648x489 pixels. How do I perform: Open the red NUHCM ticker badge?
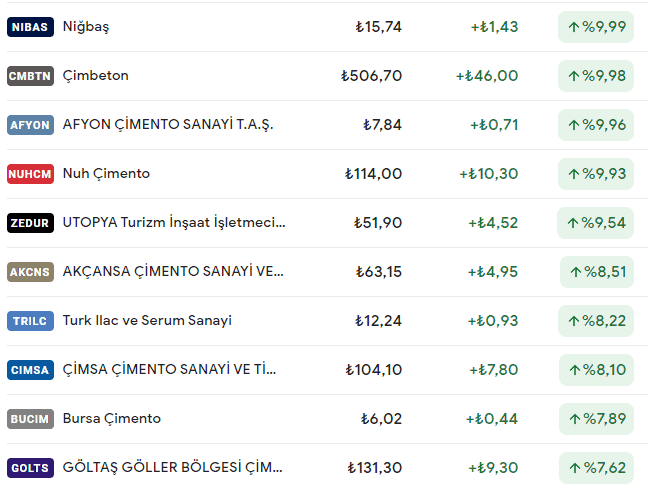point(30,174)
